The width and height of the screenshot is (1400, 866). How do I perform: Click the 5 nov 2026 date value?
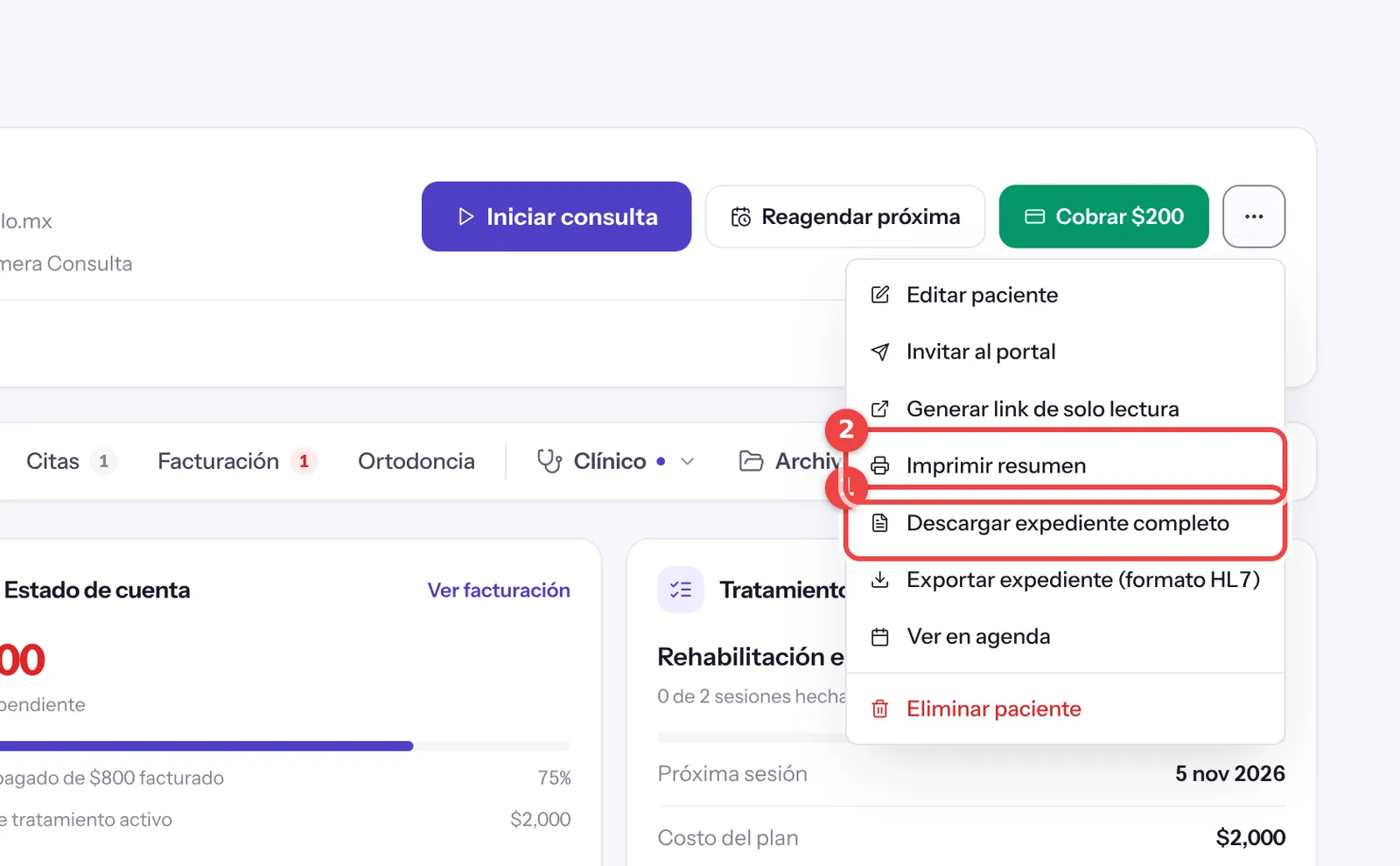[x=1230, y=774]
